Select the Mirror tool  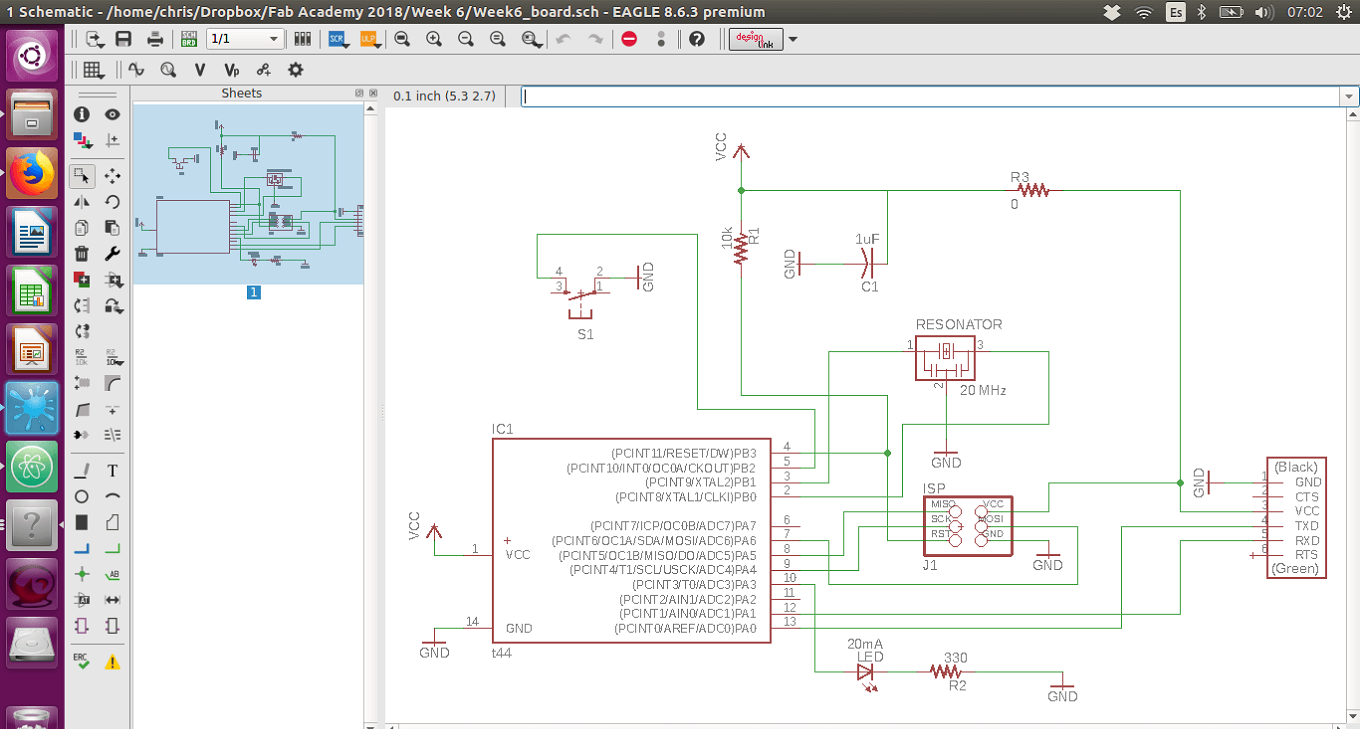pyautogui.click(x=82, y=202)
